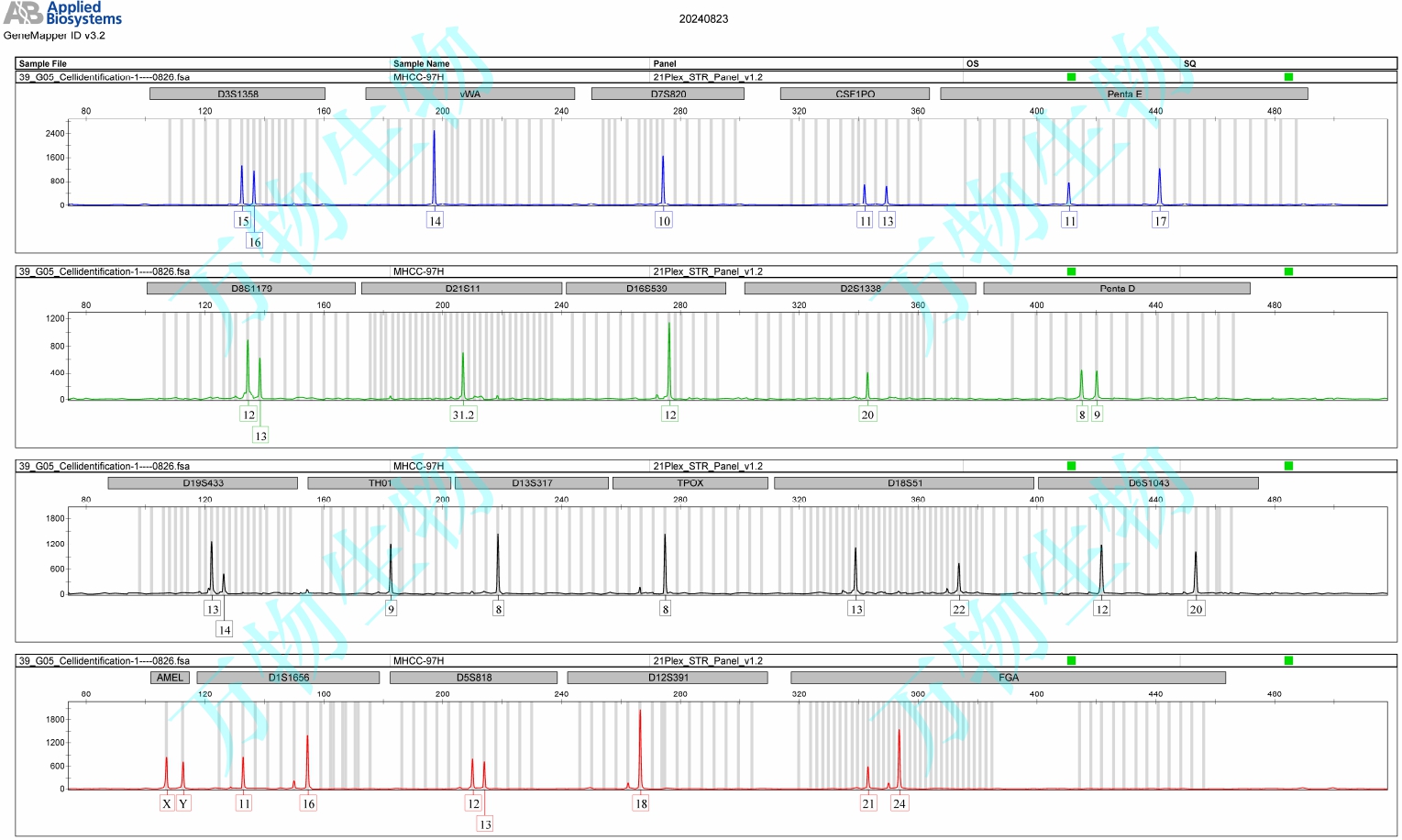
Task: Select green SQ indicator in D19S433 panel row
Action: (1288, 466)
